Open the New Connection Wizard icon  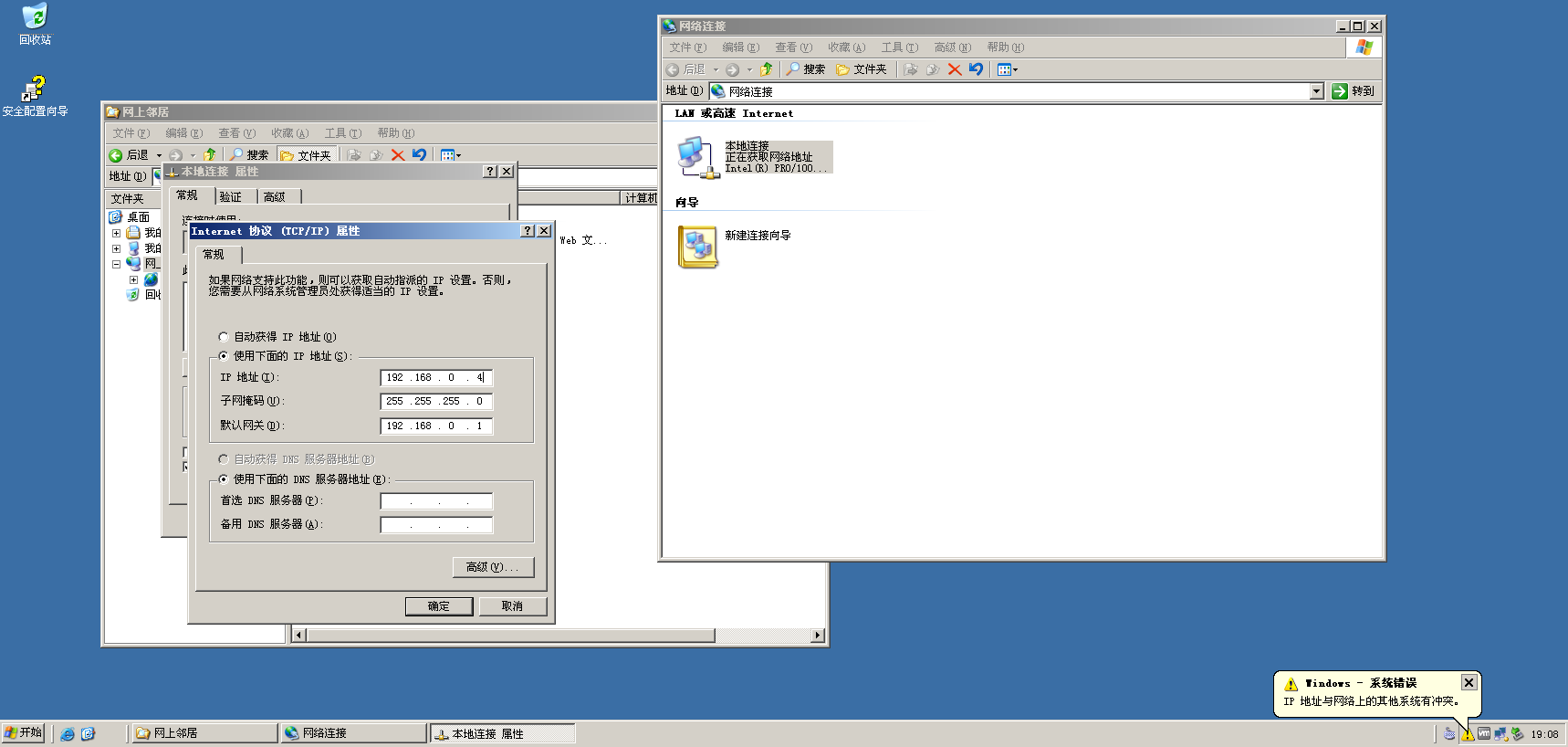[x=698, y=247]
